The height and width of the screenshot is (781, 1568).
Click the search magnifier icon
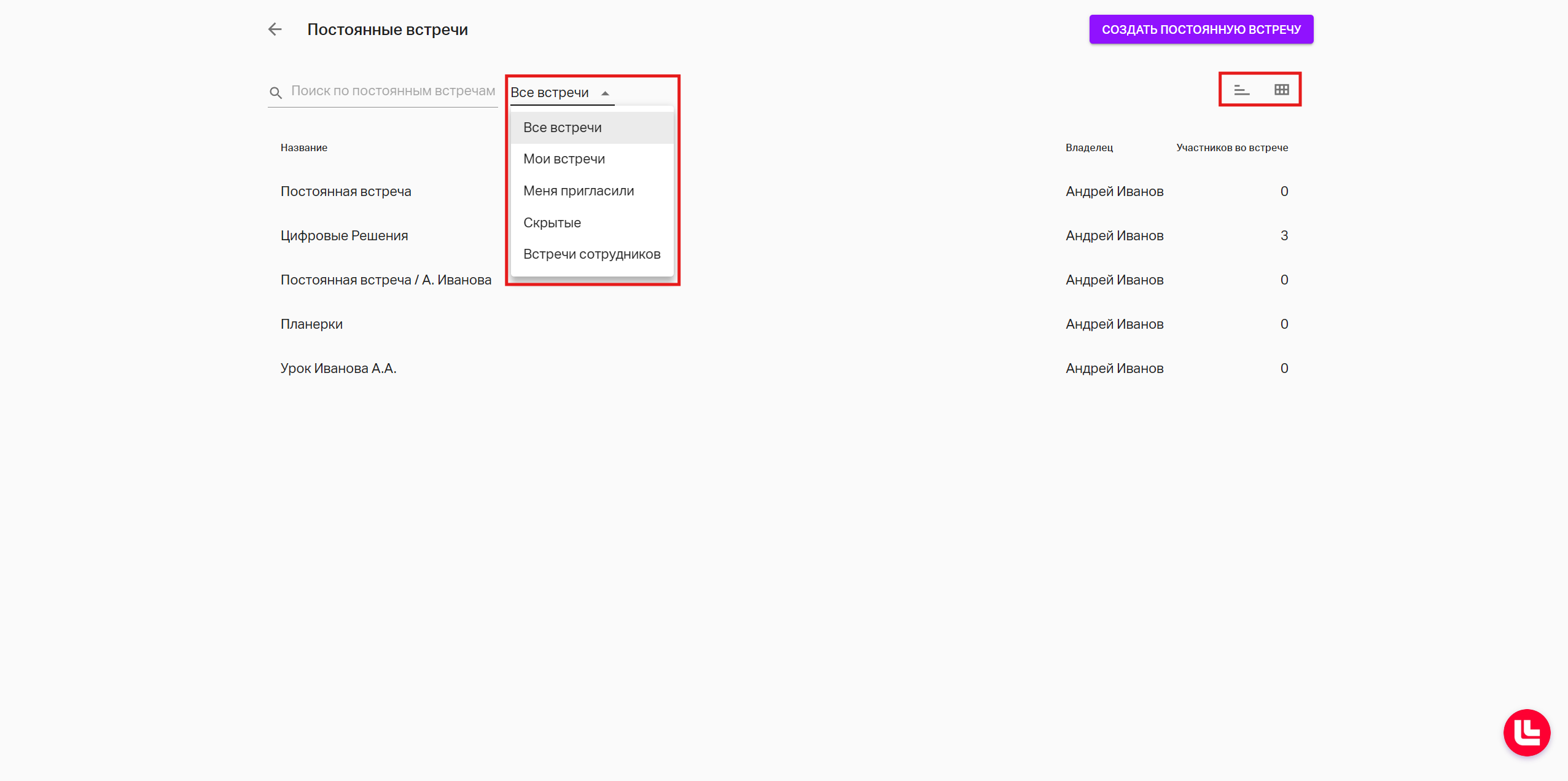tap(276, 93)
